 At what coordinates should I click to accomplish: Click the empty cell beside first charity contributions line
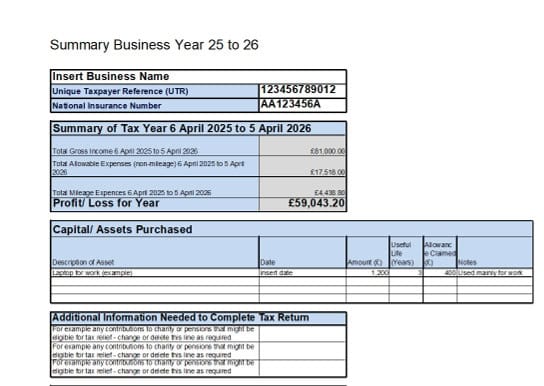coord(303,333)
